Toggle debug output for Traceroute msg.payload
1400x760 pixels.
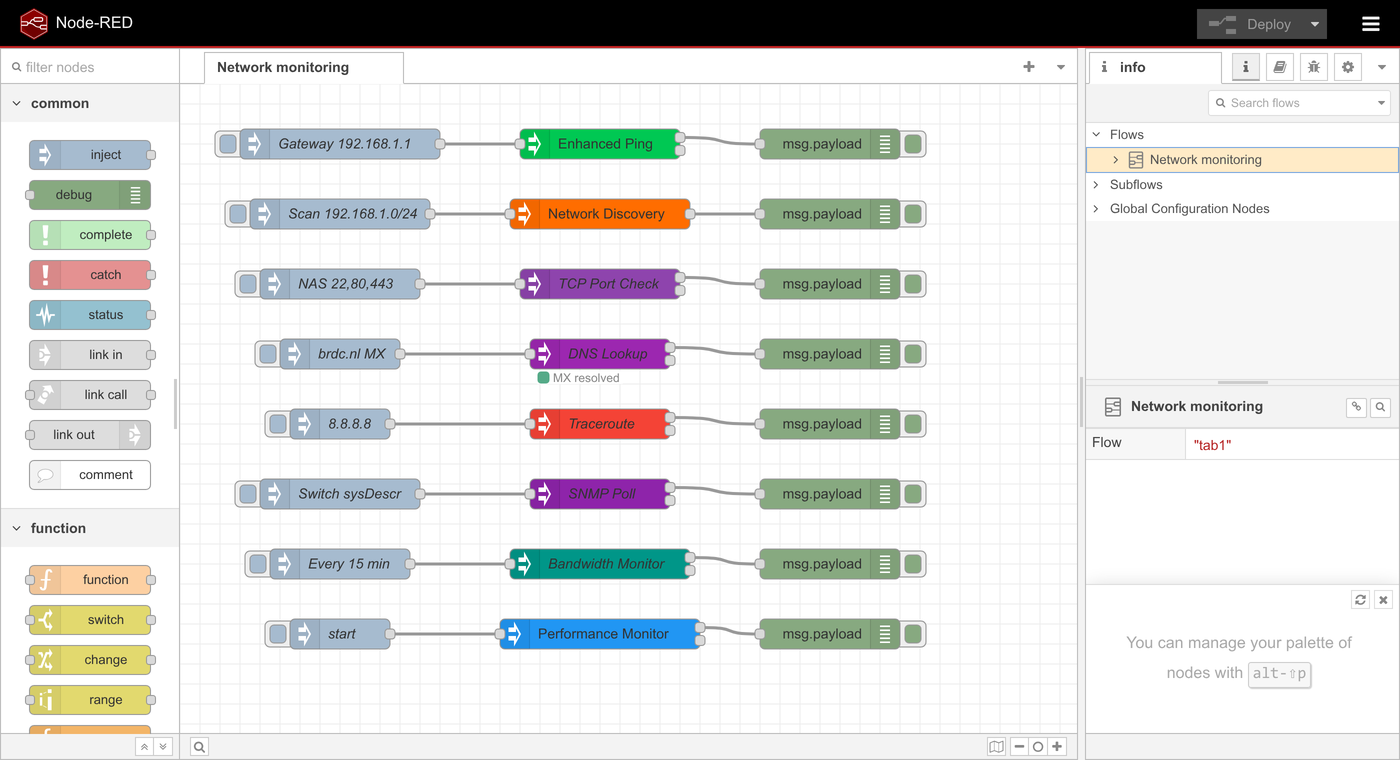tap(913, 424)
